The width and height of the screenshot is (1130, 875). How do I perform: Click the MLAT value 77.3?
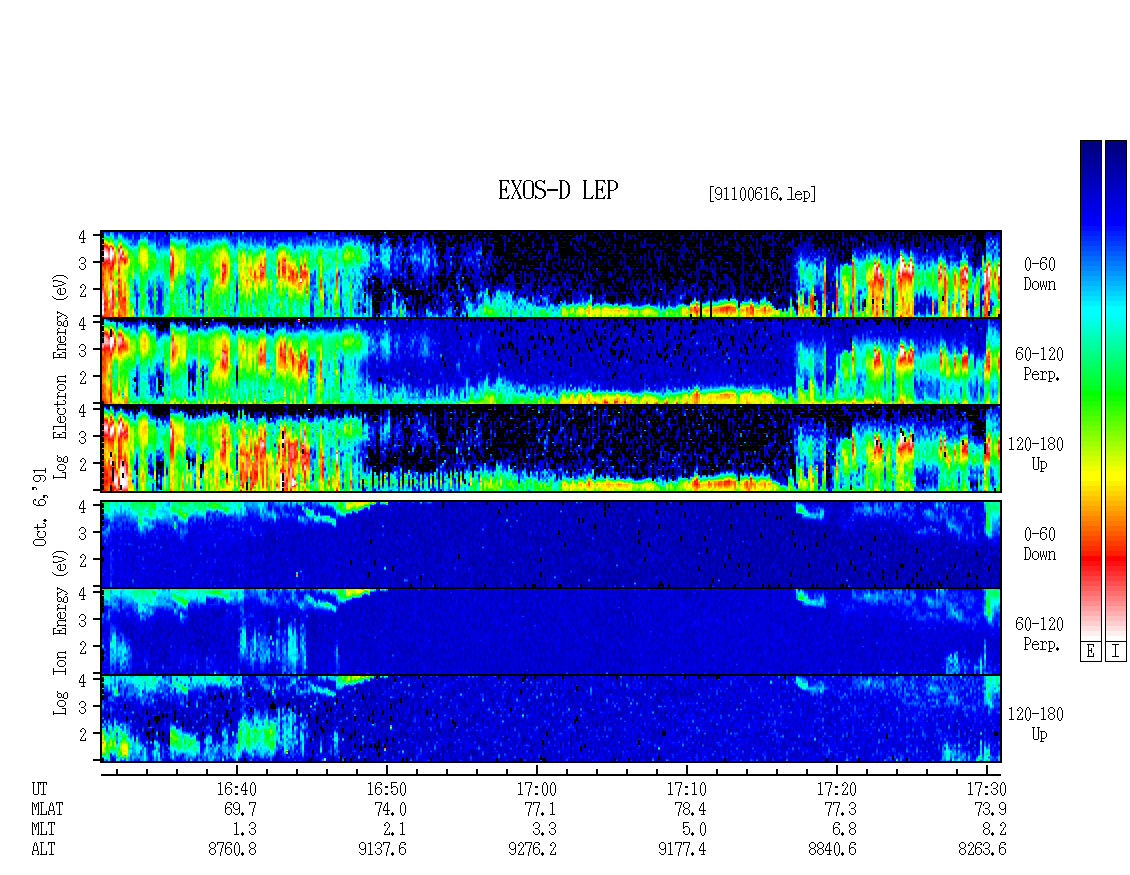(x=840, y=809)
